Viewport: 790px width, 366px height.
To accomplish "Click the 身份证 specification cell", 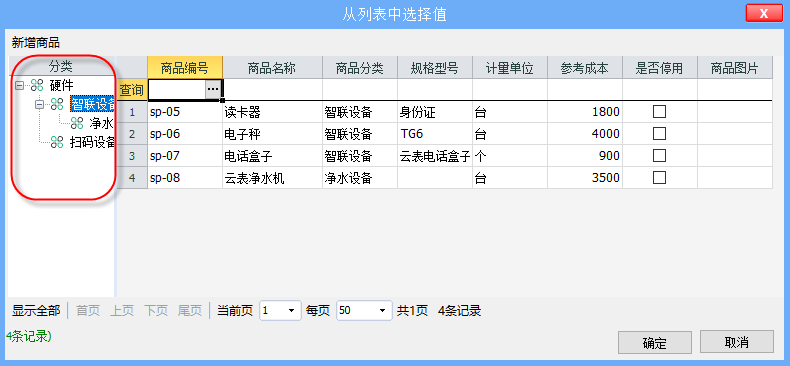I will point(435,112).
